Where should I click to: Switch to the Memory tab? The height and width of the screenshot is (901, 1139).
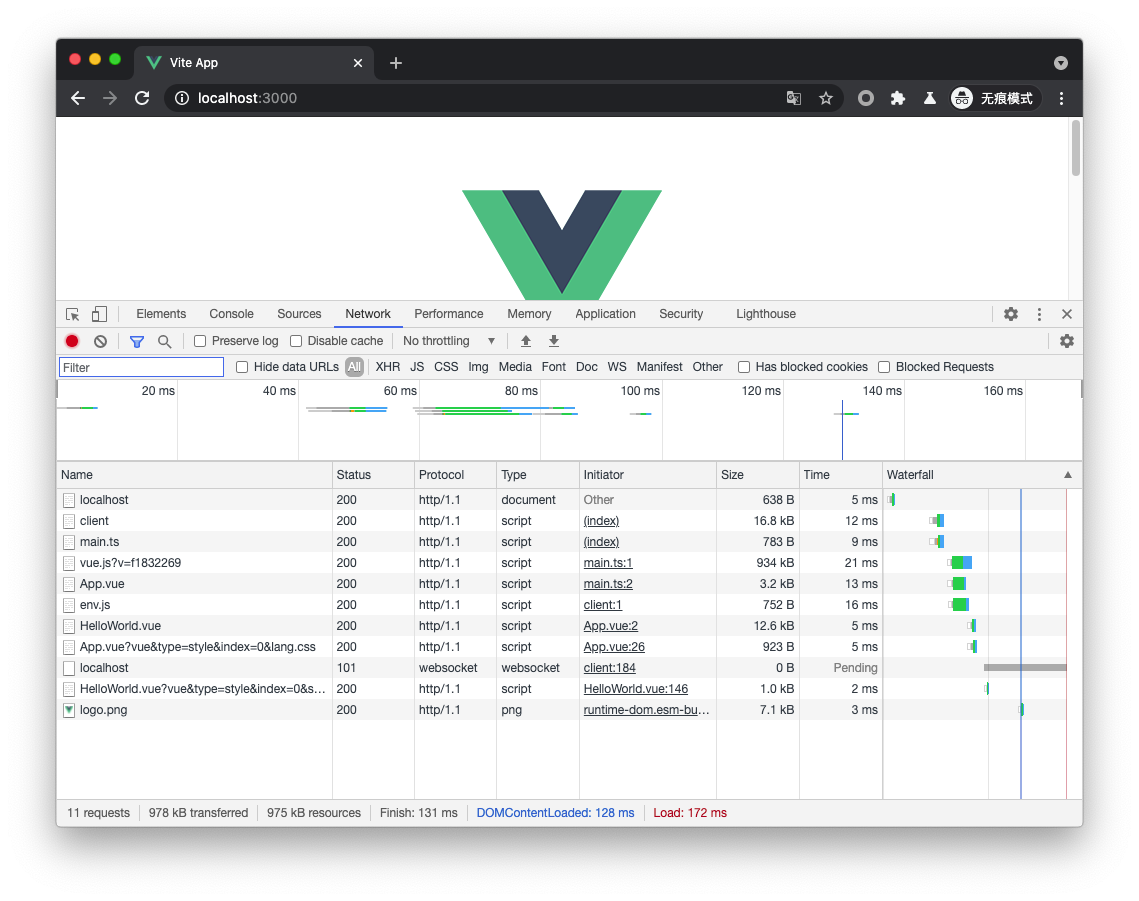pyautogui.click(x=530, y=314)
